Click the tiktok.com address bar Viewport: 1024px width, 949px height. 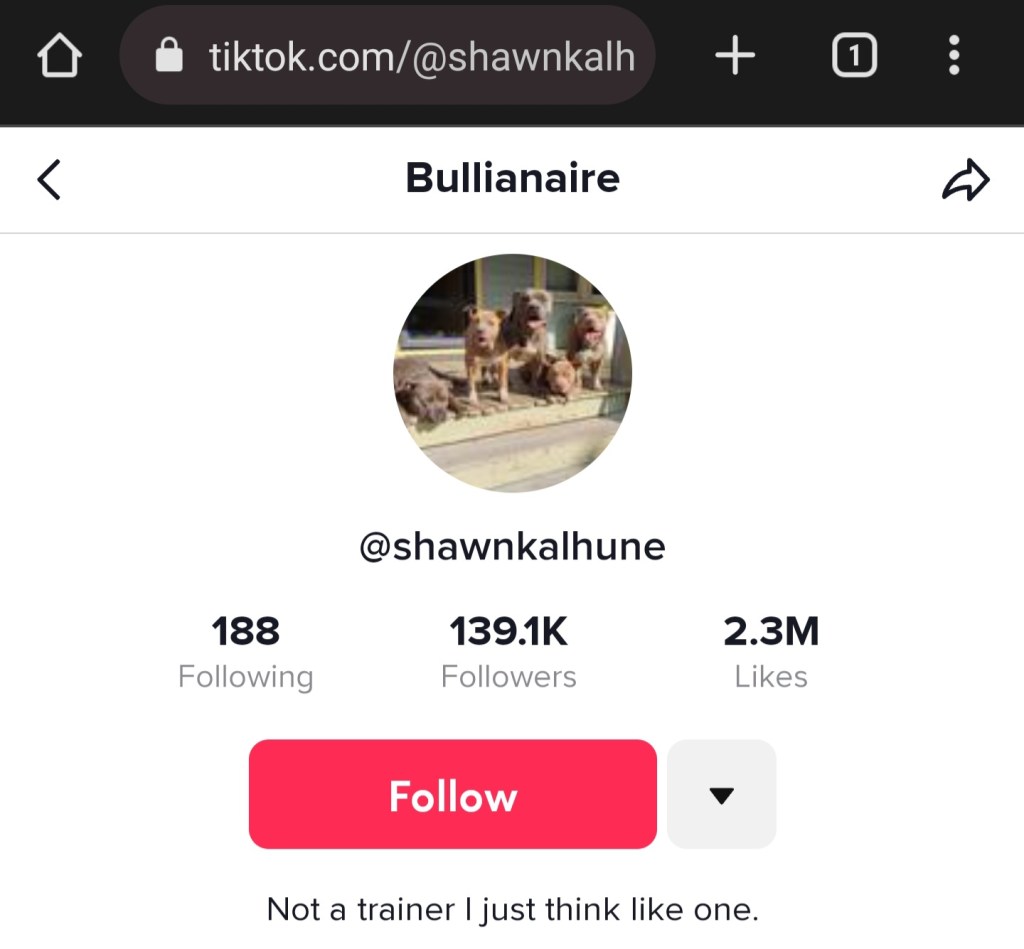click(387, 56)
